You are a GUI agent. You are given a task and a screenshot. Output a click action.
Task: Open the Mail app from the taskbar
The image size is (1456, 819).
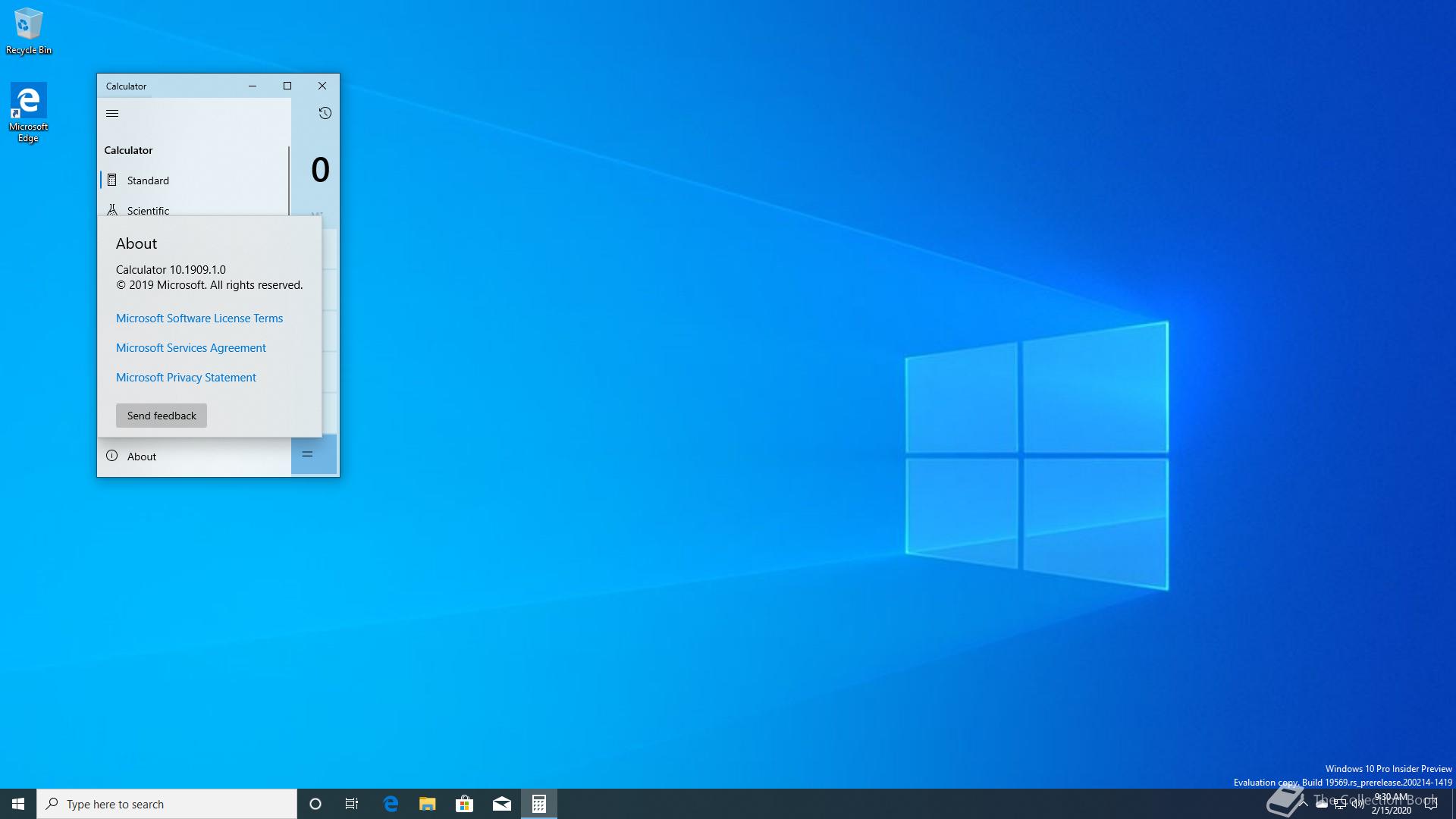pos(502,804)
